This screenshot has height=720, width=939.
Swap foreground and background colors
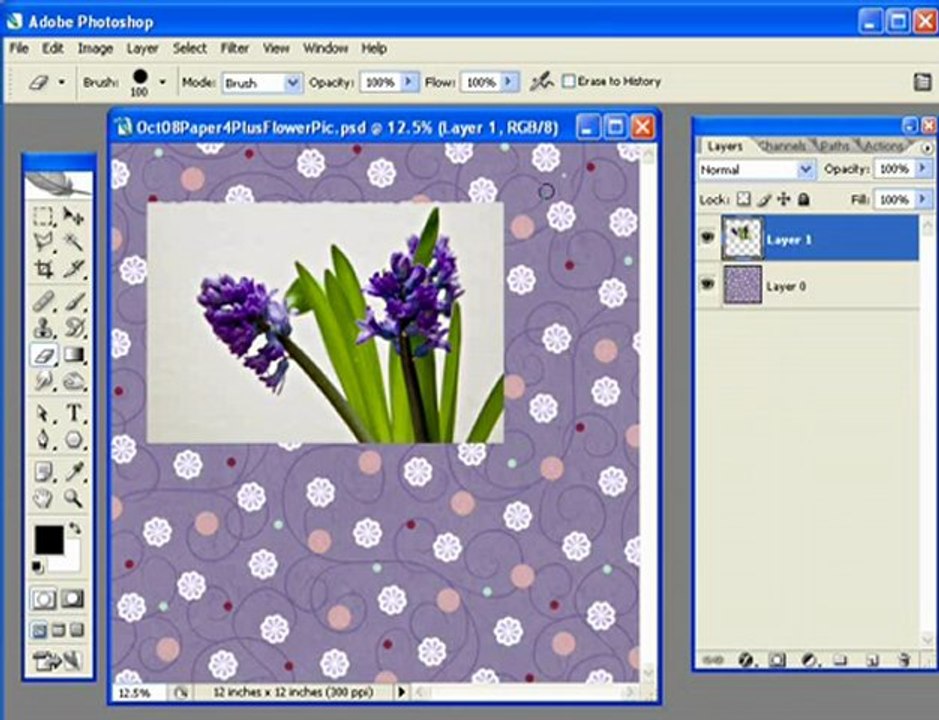(75, 528)
